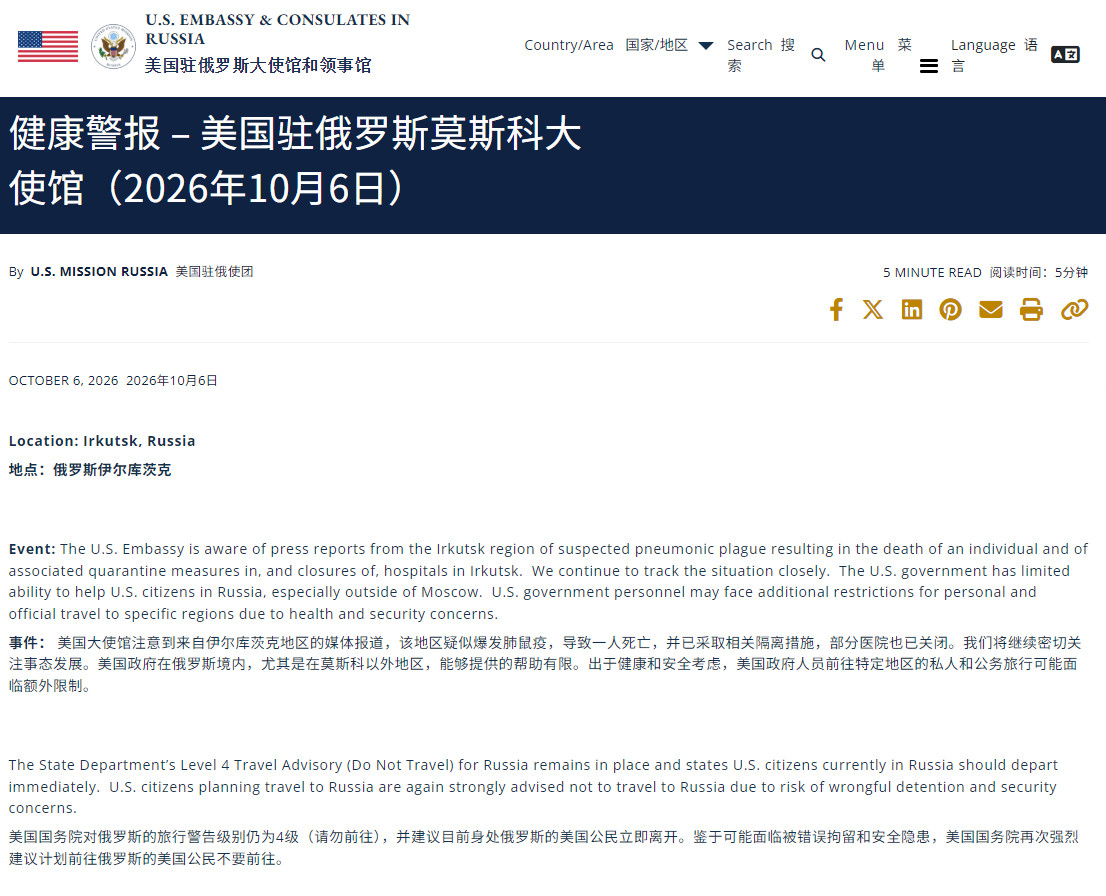
Task: Click the American flag icon
Action: (x=48, y=47)
